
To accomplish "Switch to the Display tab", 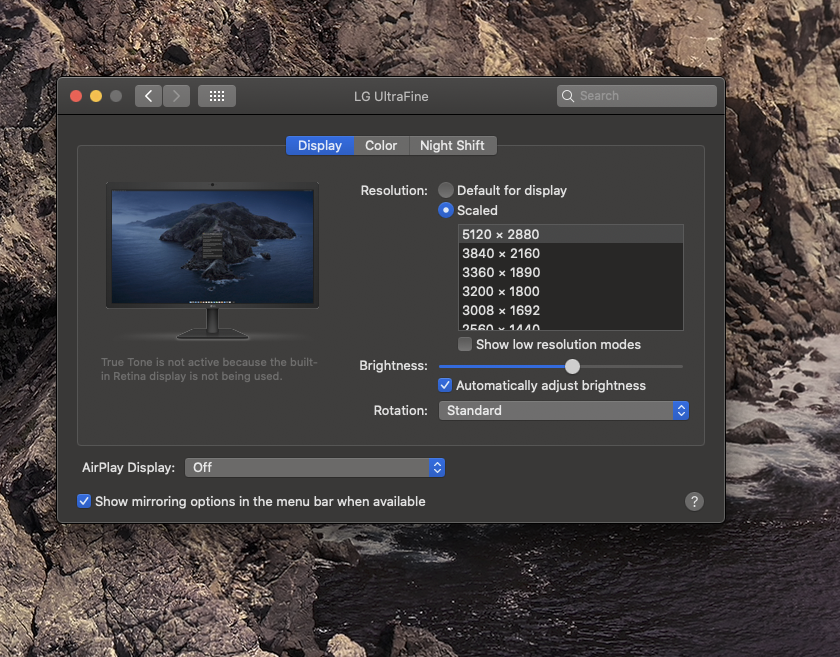I will [x=320, y=145].
